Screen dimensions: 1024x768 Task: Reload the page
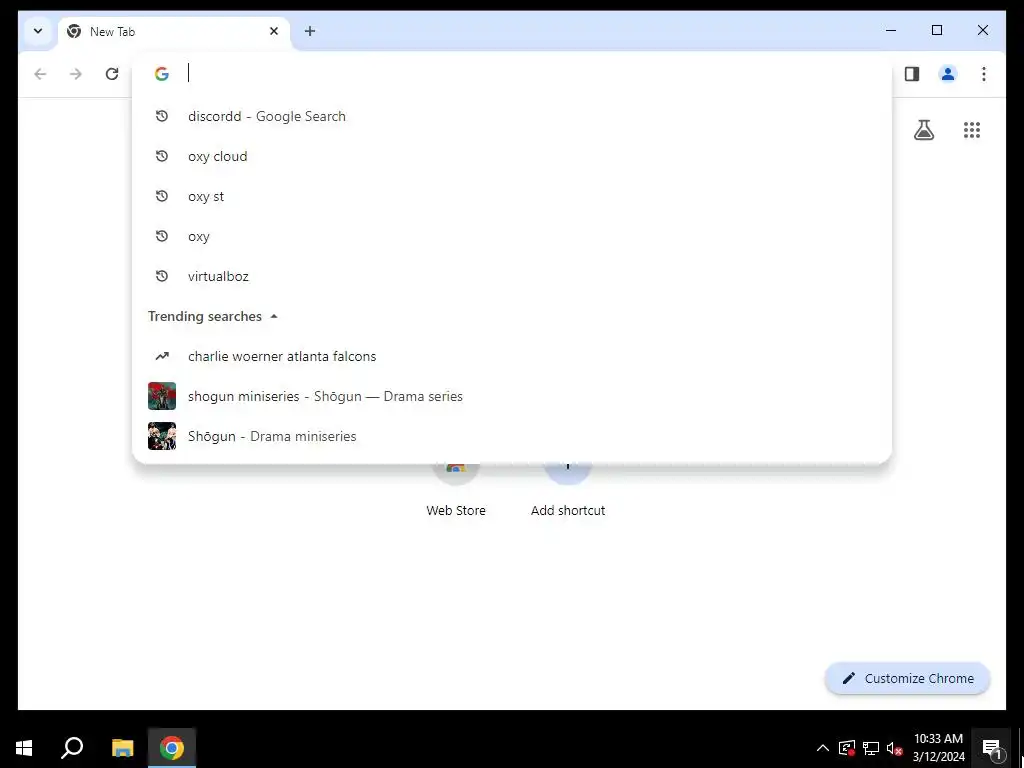[x=112, y=74]
